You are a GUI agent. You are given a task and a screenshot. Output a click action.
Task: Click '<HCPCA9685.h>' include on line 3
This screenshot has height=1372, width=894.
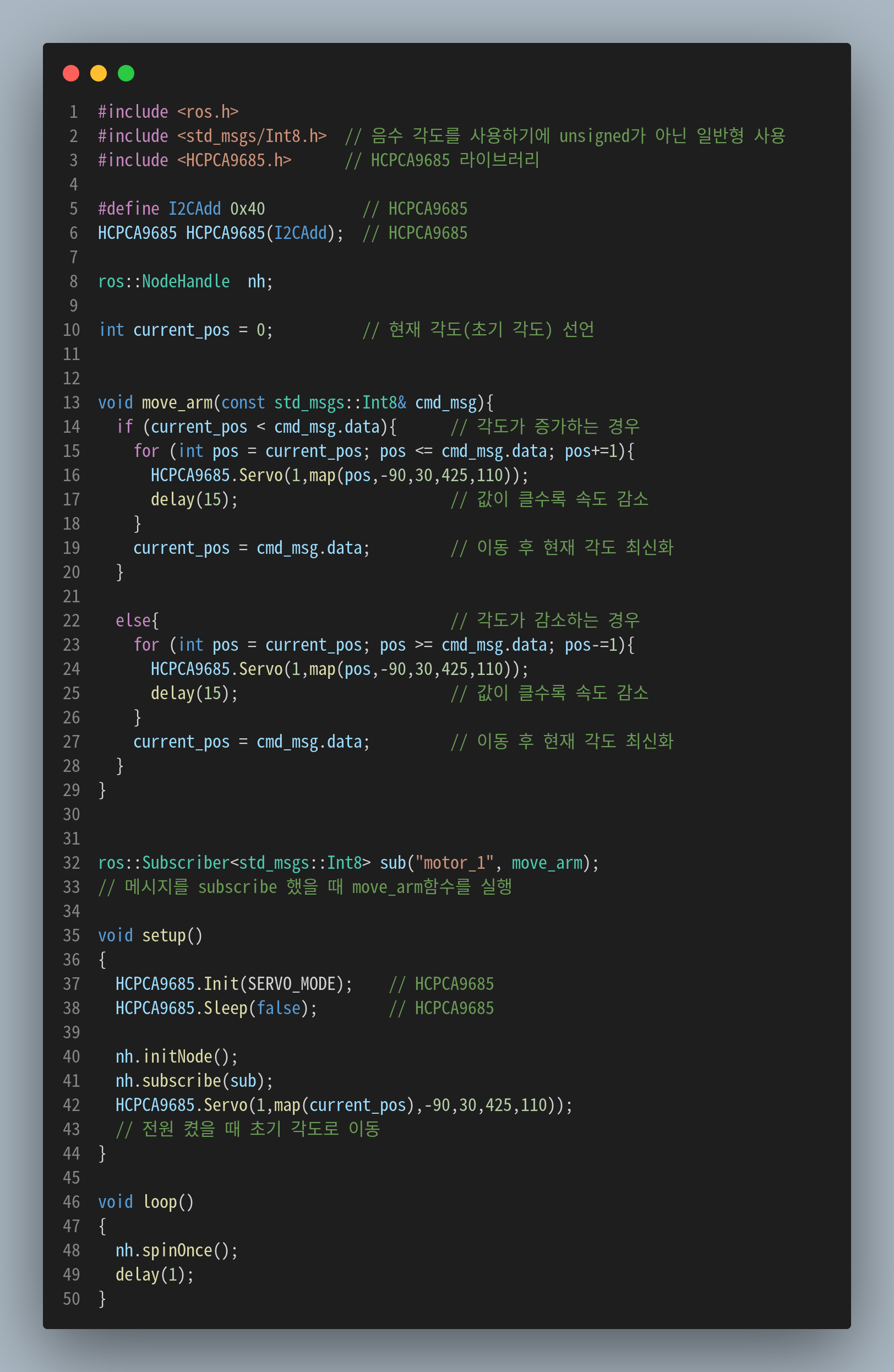[x=234, y=160]
